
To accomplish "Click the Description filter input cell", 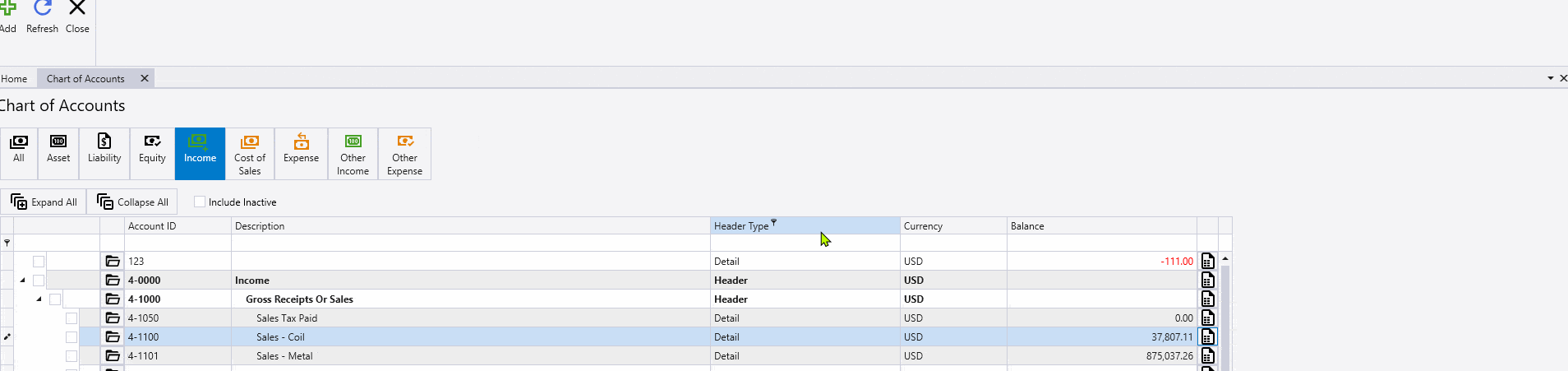I will pyautogui.click(x=471, y=243).
